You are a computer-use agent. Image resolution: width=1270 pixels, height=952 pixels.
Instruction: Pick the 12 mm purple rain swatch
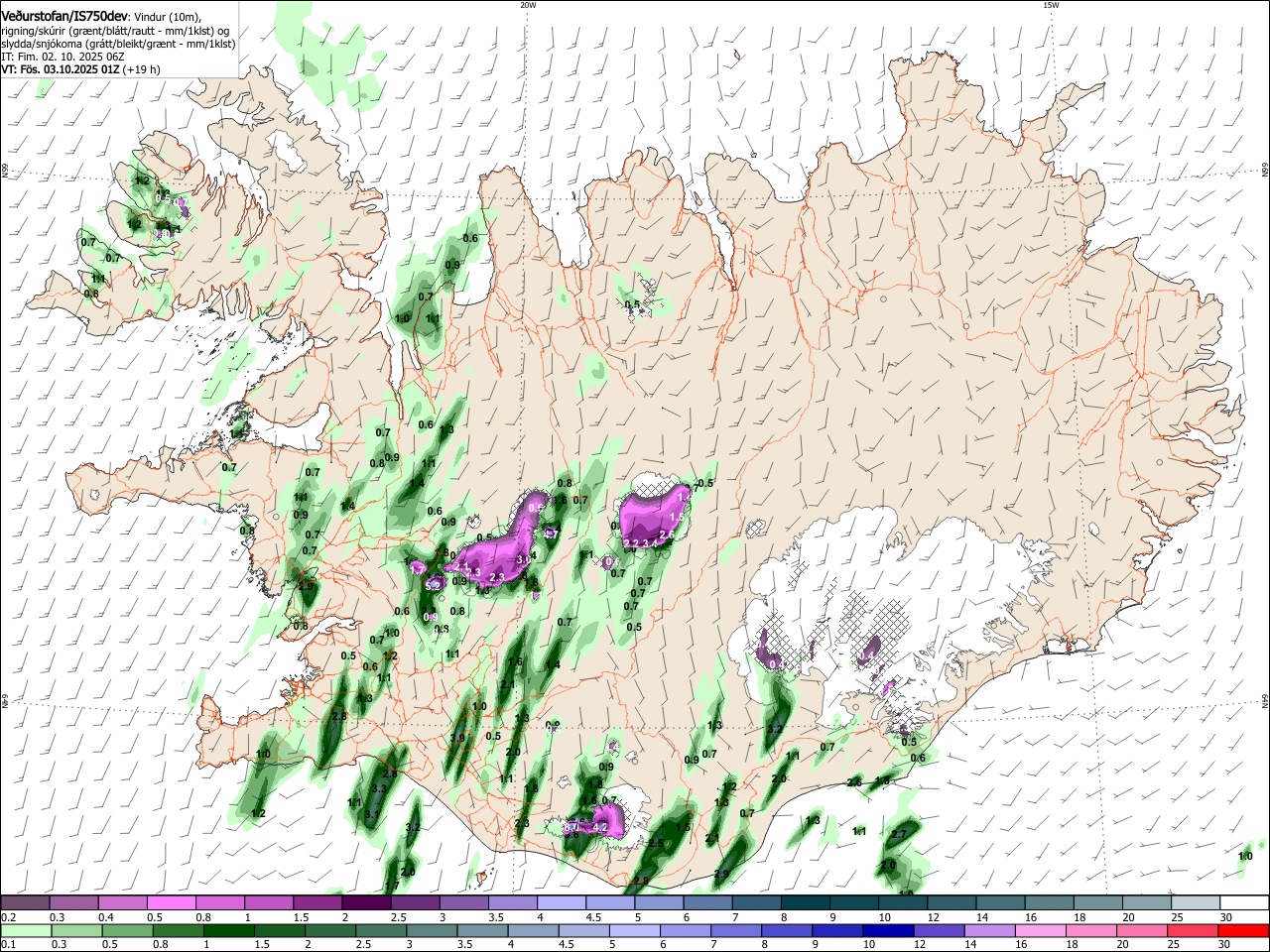(x=939, y=930)
